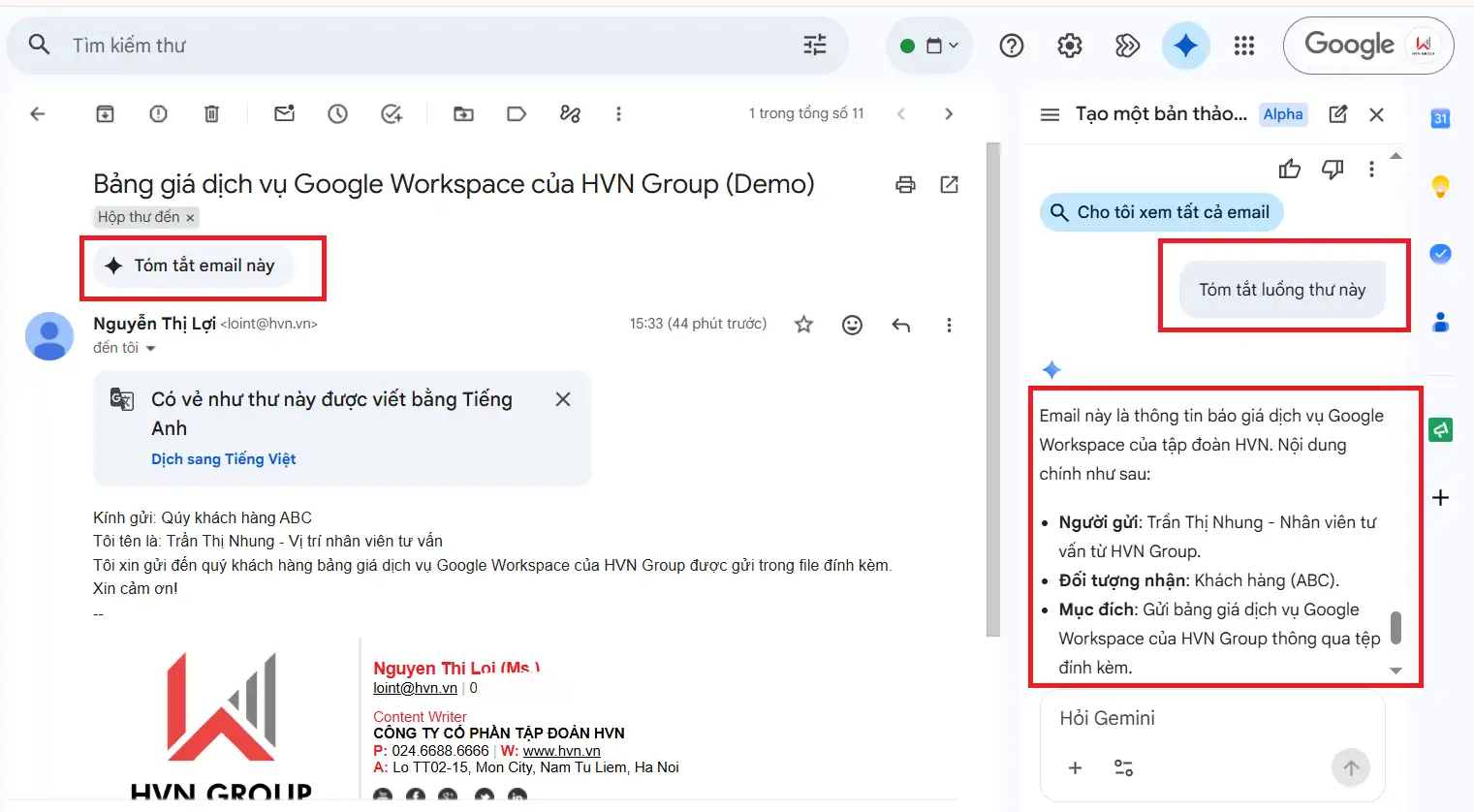The image size is (1474, 812).
Task: Toggle the Gemini side panel sparkle button
Action: pyautogui.click(x=1185, y=46)
